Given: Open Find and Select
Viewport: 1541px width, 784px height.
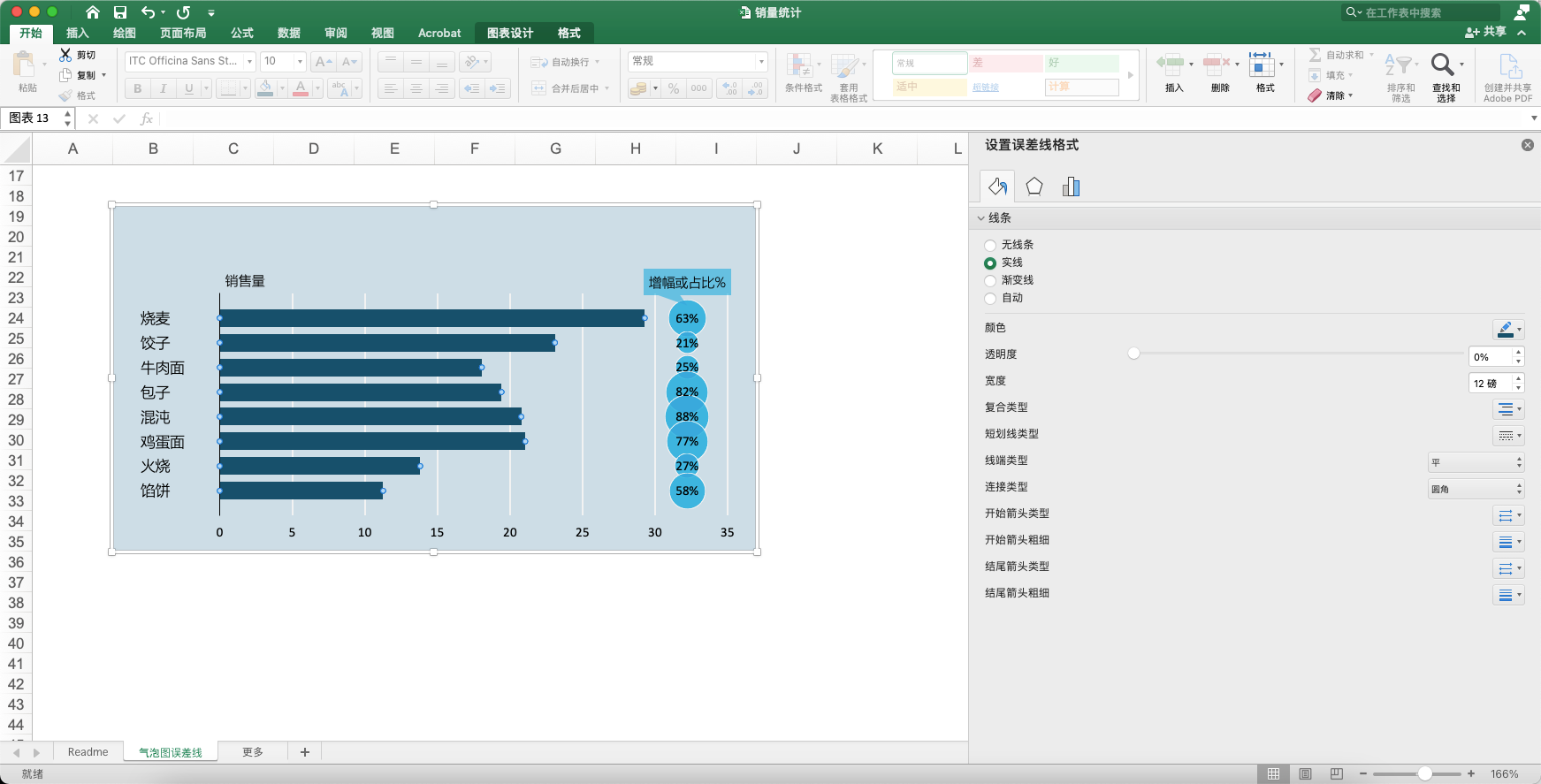Looking at the screenshot, I should point(1446,77).
